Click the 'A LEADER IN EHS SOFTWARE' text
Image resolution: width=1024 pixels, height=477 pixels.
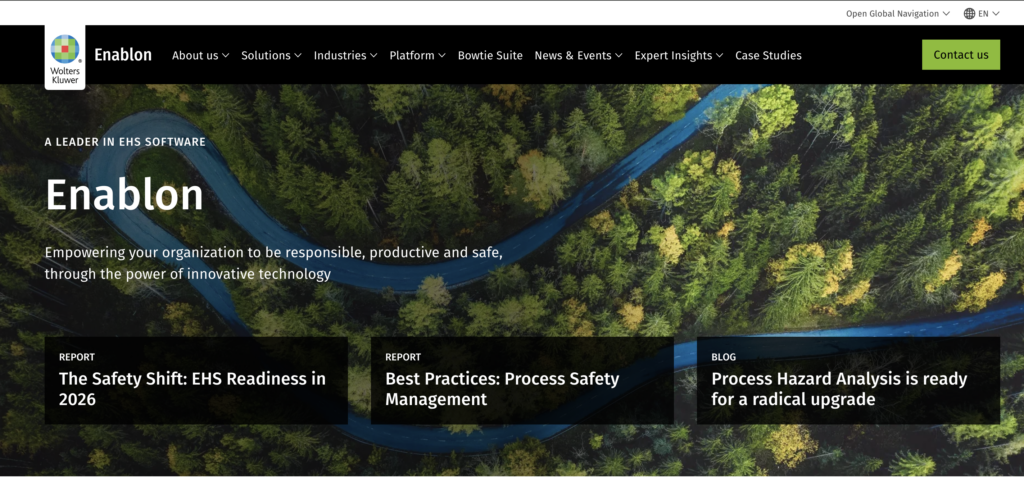125,142
